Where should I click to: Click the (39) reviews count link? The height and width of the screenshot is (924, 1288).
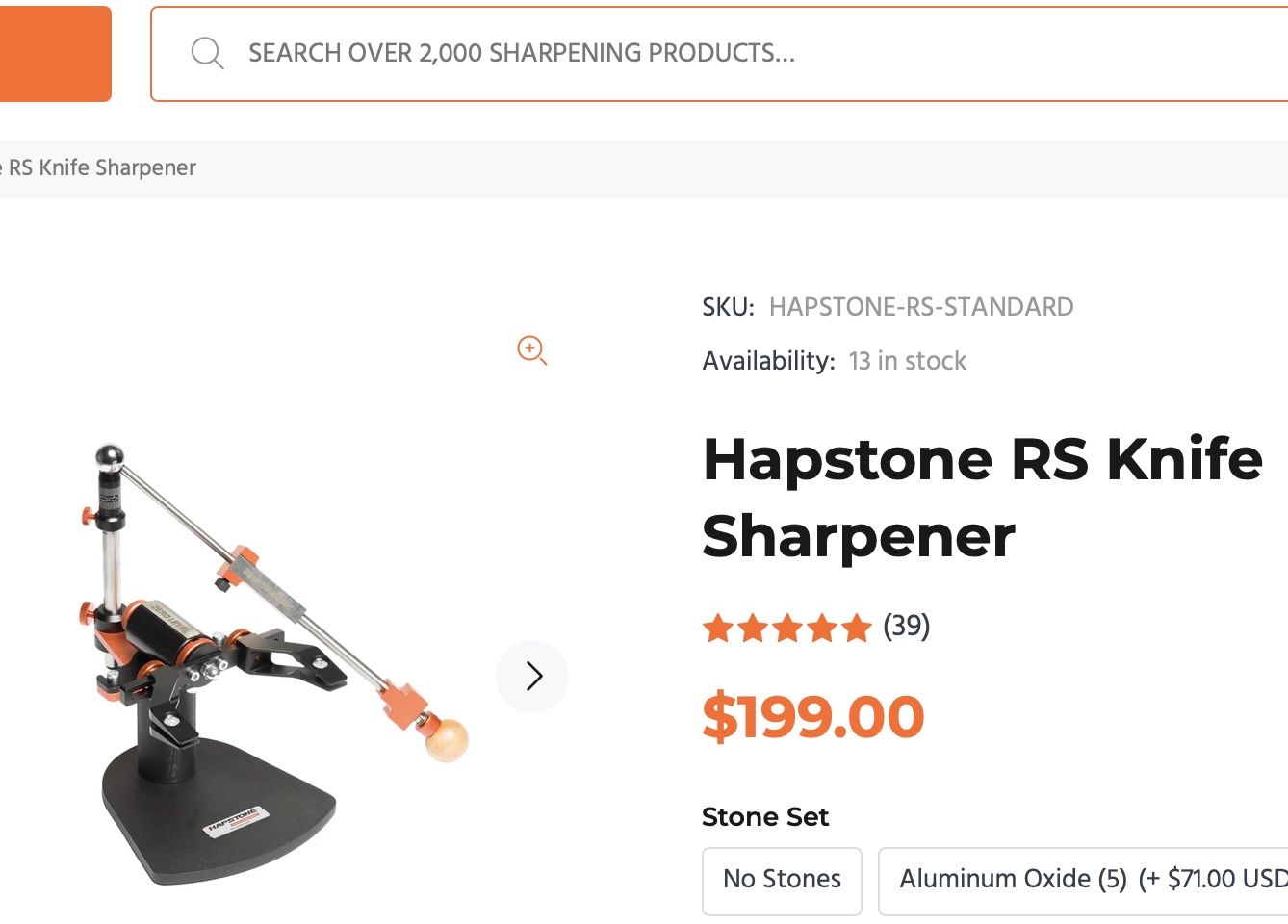point(906,628)
